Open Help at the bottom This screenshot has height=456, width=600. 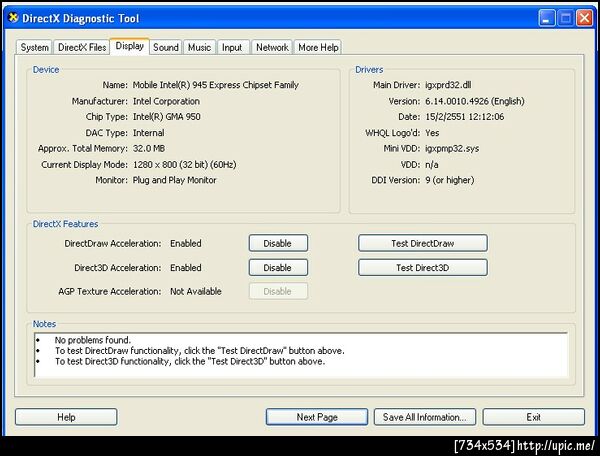tap(66, 417)
